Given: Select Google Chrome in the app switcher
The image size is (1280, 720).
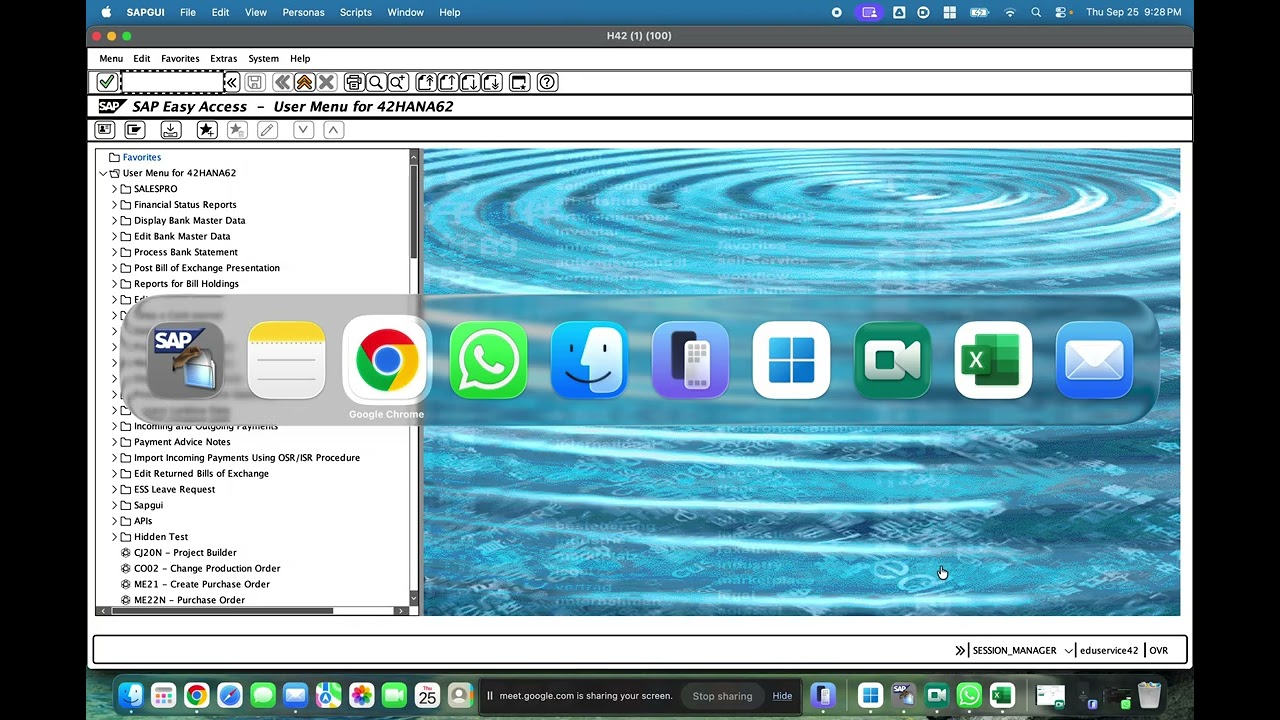Looking at the screenshot, I should tap(386, 360).
